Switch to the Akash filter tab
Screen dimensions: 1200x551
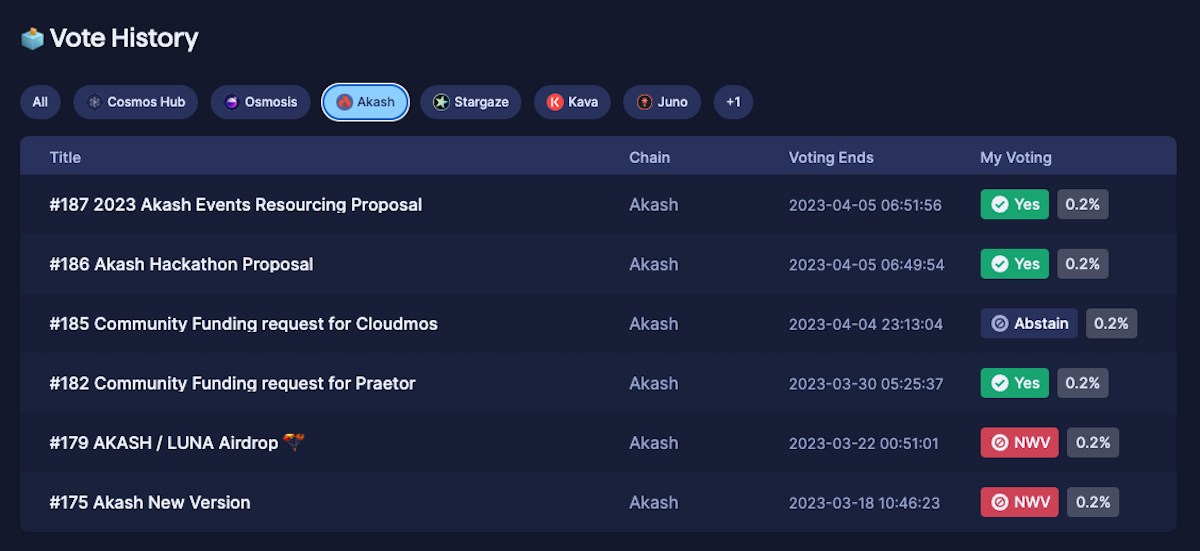tap(365, 102)
